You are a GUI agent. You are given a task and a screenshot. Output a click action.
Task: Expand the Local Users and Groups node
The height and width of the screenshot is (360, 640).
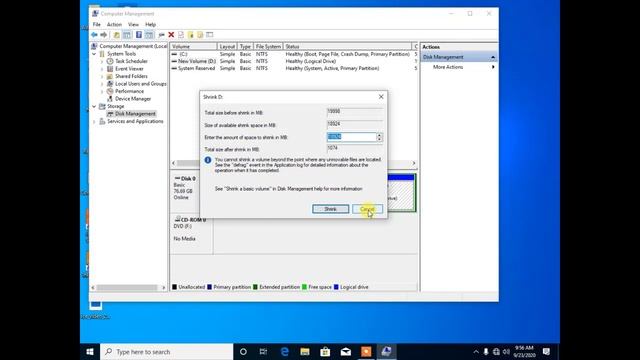coord(102,84)
